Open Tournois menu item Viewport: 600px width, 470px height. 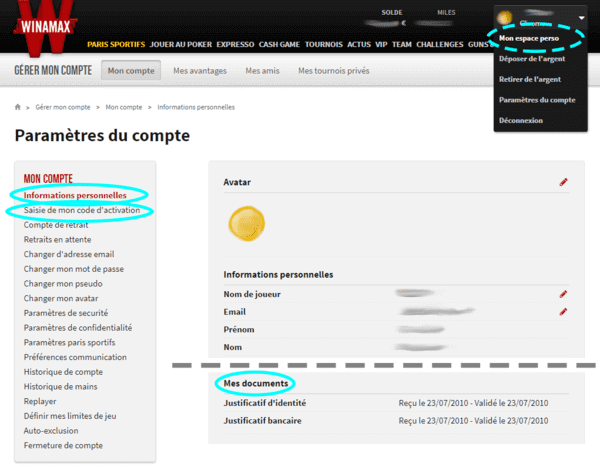coord(324,44)
